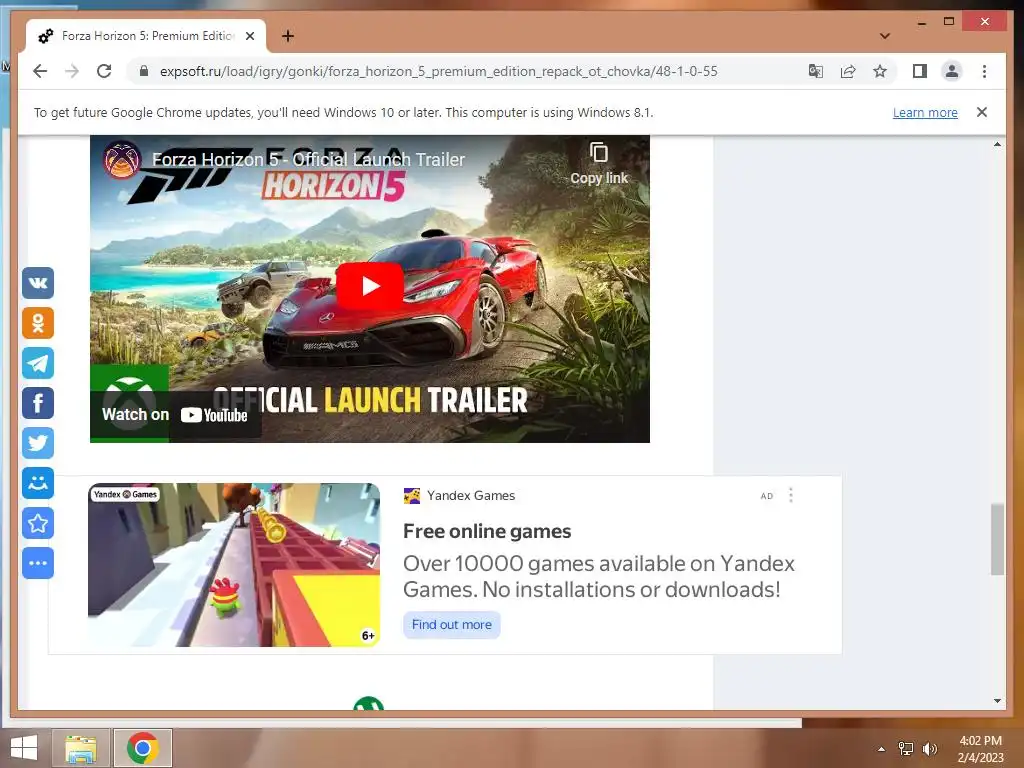
Task: Open more share options (three dots)
Action: [x=38, y=563]
